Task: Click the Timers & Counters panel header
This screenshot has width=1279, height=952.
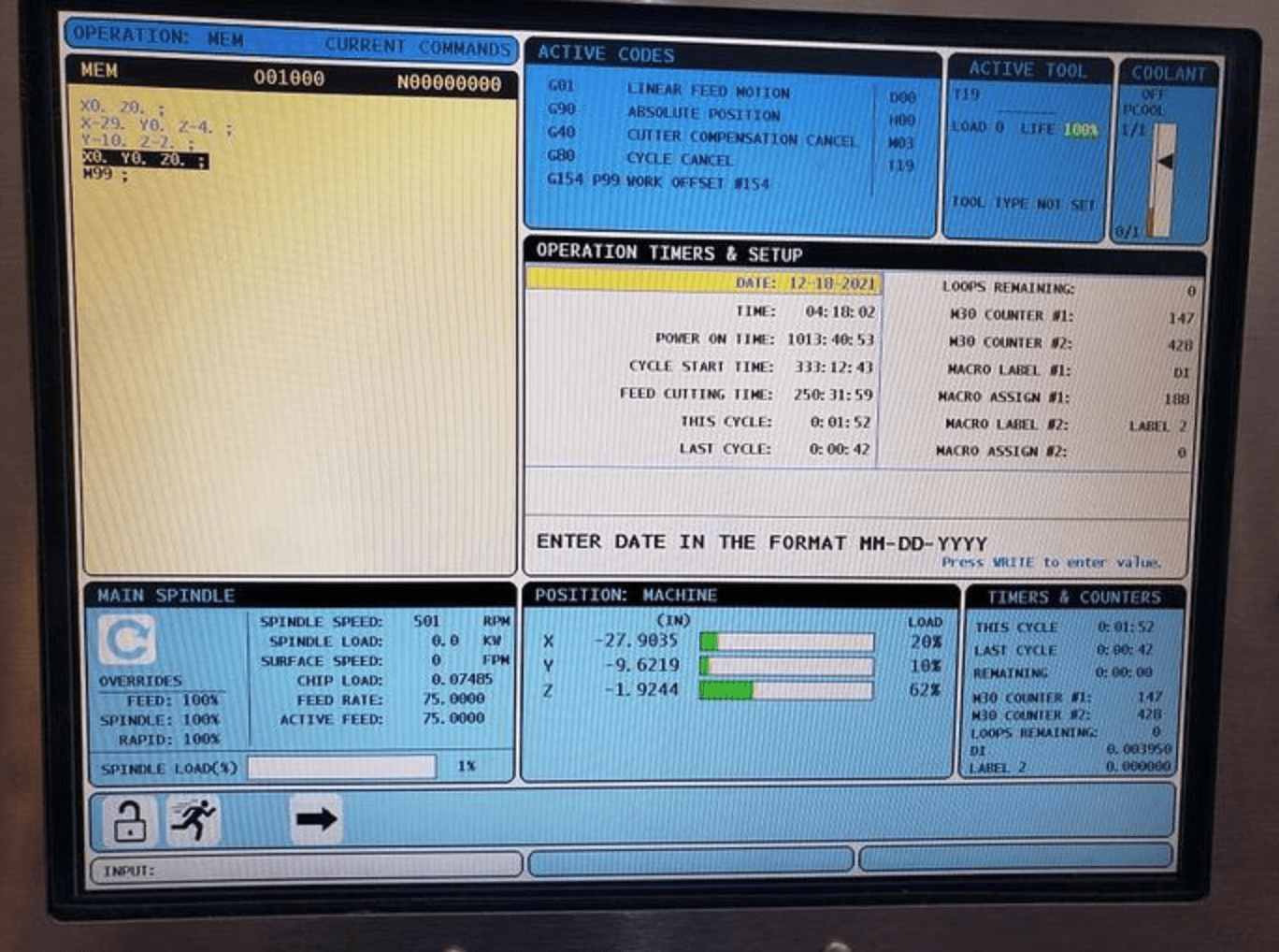Action: pyautogui.click(x=1073, y=597)
